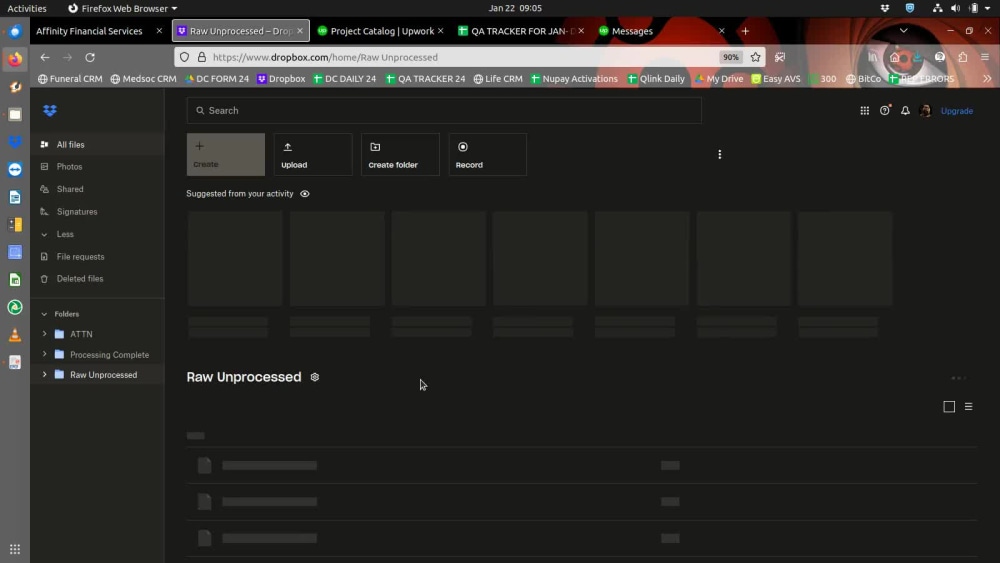Open Firefox extensions puzzle icon
Viewport: 1000px width, 563px height.
click(962, 57)
